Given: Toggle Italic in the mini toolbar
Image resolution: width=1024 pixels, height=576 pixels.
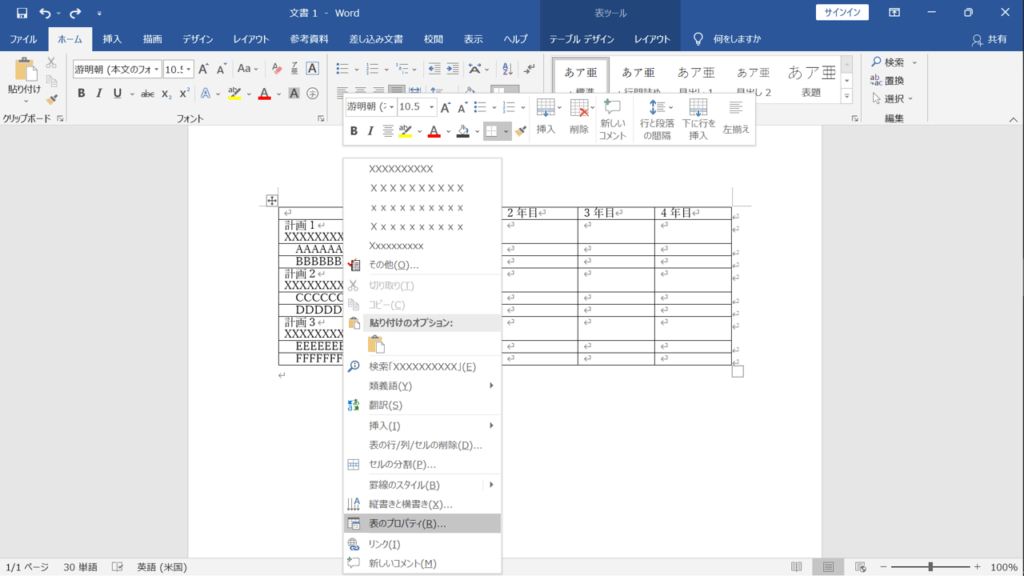Looking at the screenshot, I should (370, 131).
